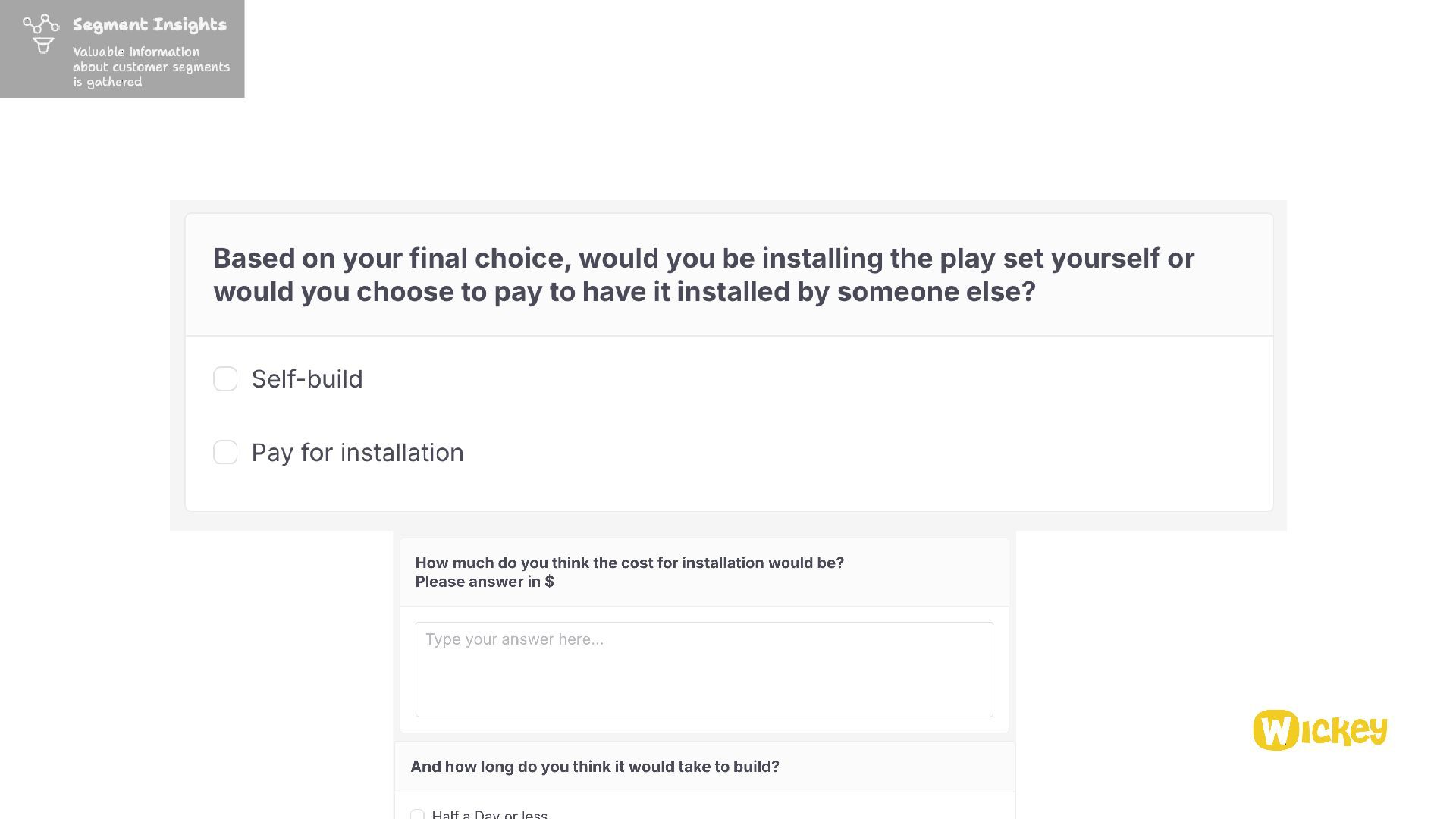Image resolution: width=1456 pixels, height=819 pixels.
Task: Click the 'Based on your final choice' question heading
Action: coord(703,275)
